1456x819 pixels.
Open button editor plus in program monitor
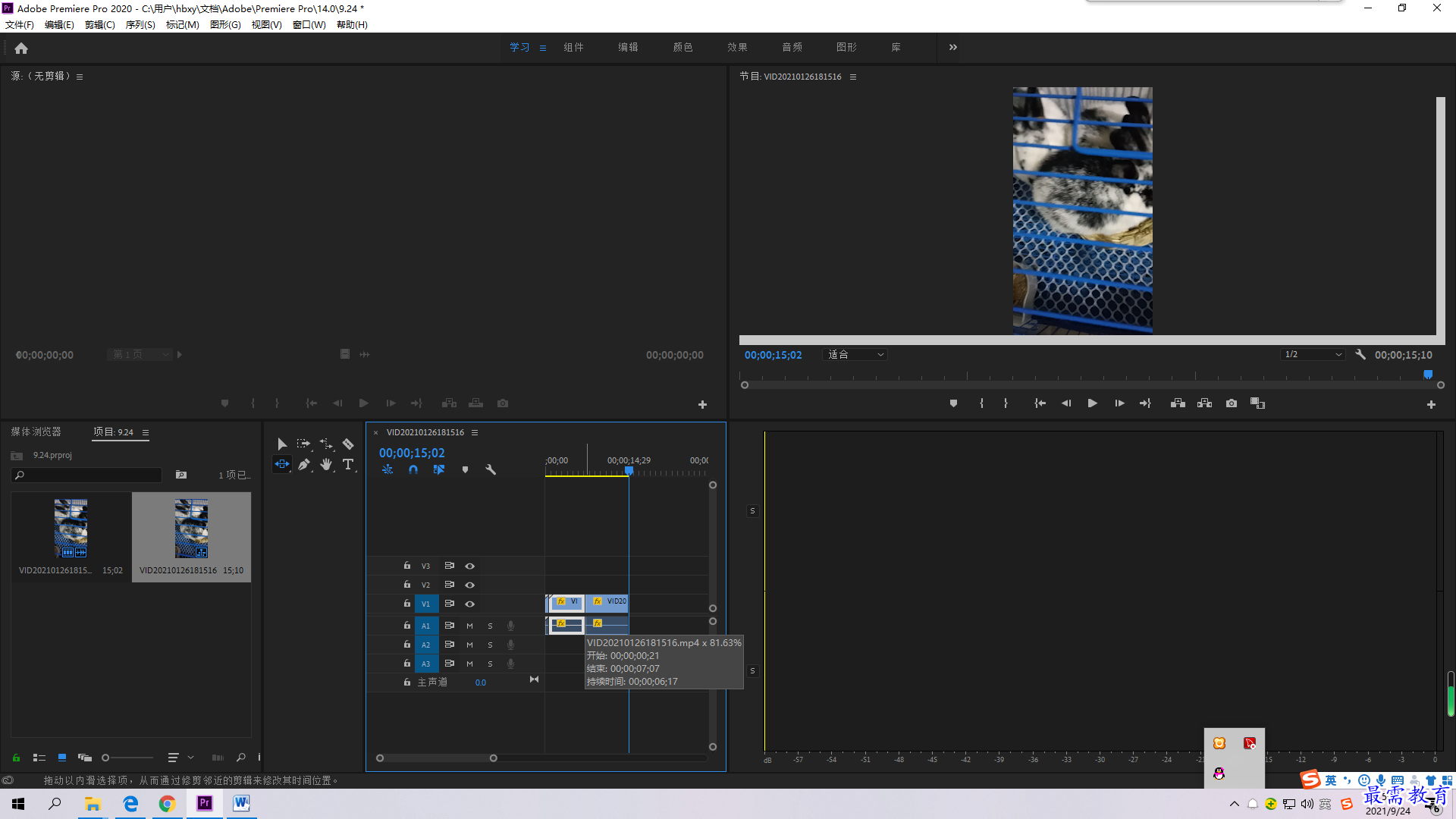(x=1431, y=405)
